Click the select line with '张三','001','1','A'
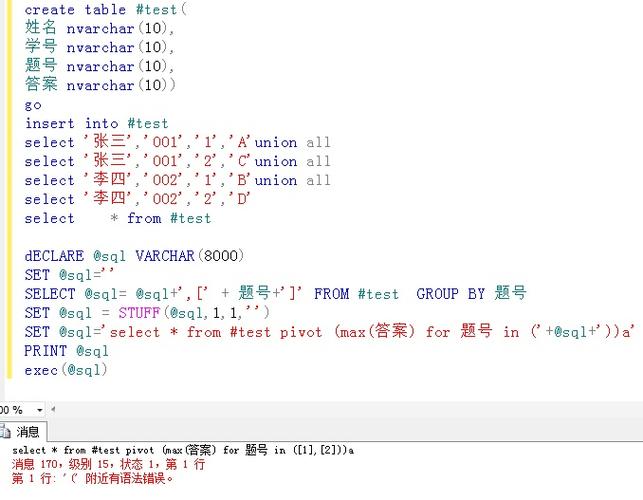The image size is (643, 500). (x=177, y=142)
